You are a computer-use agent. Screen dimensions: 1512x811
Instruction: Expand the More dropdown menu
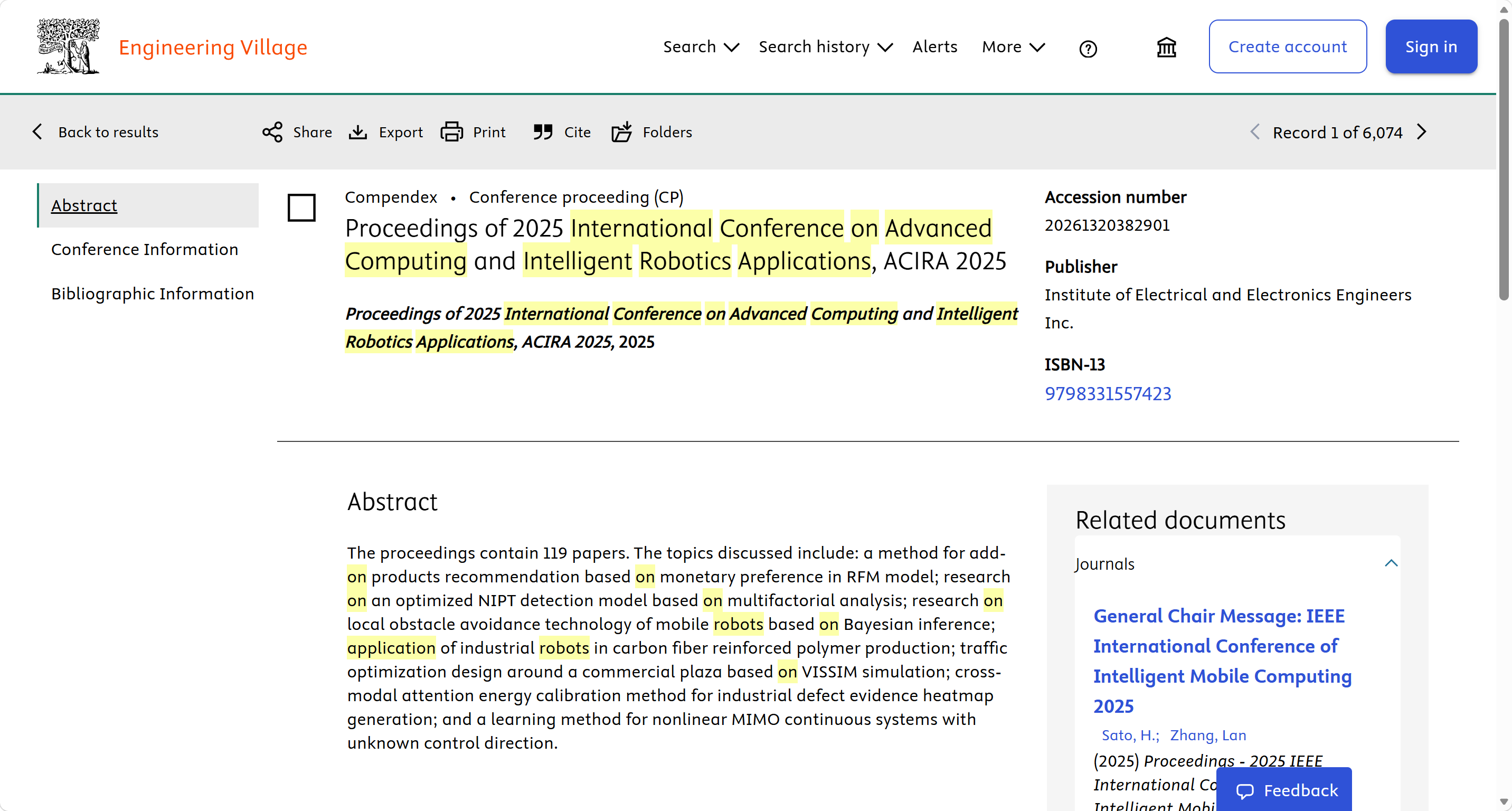pyautogui.click(x=1013, y=47)
